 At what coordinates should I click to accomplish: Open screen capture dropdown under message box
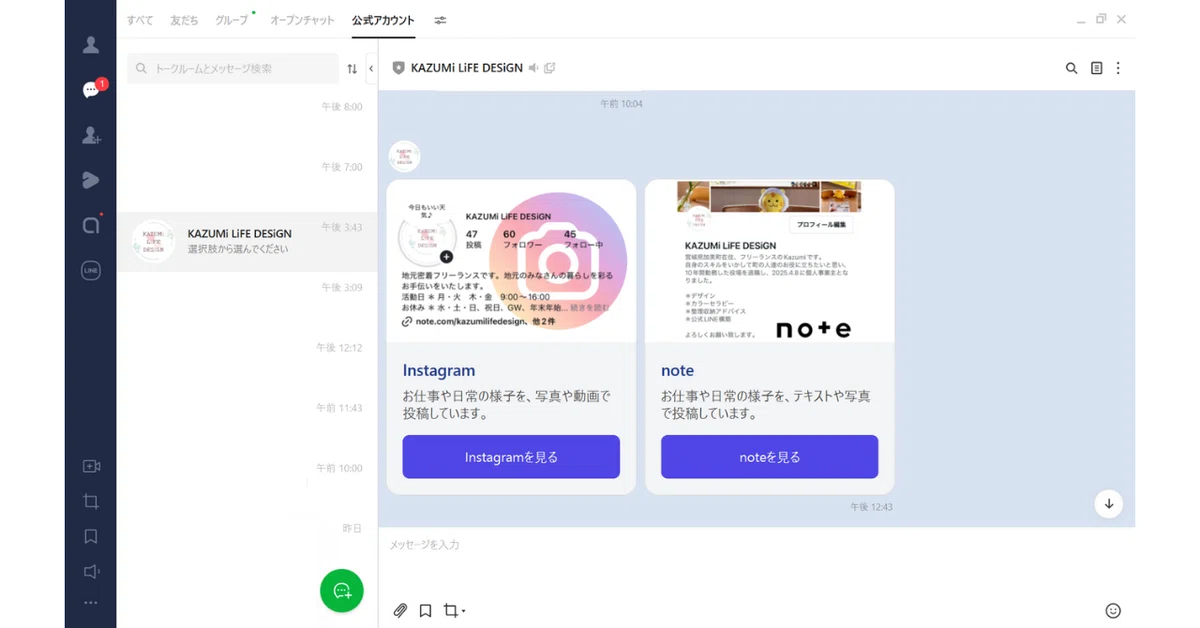click(x=454, y=610)
